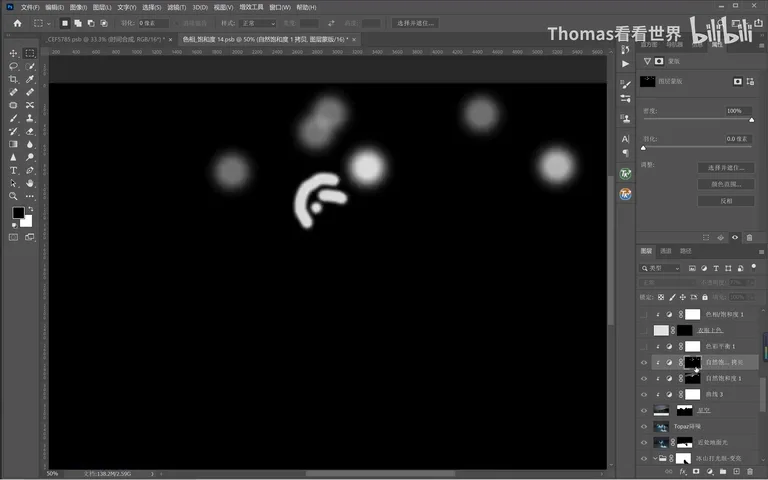Open the 样式 style dropdown in the options bar
Image resolution: width=768 pixels, height=480 pixels.
pos(259,23)
